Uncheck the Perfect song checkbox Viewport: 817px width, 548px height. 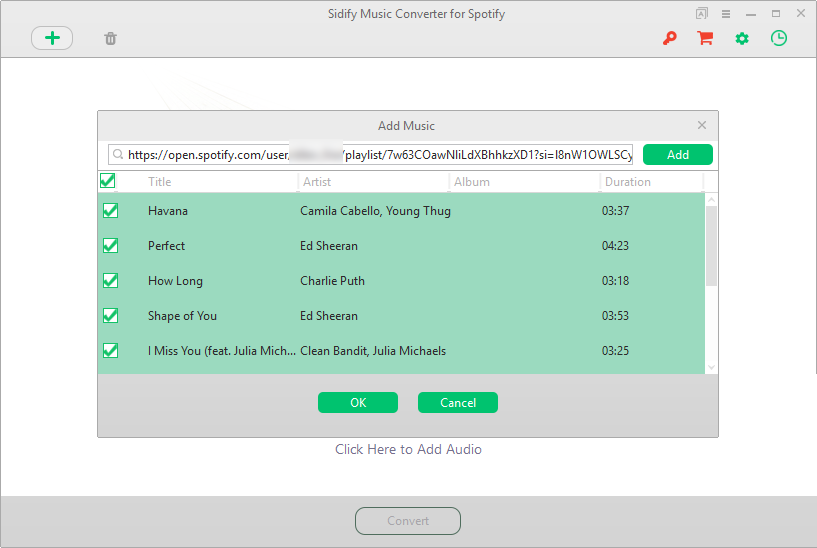(110, 245)
